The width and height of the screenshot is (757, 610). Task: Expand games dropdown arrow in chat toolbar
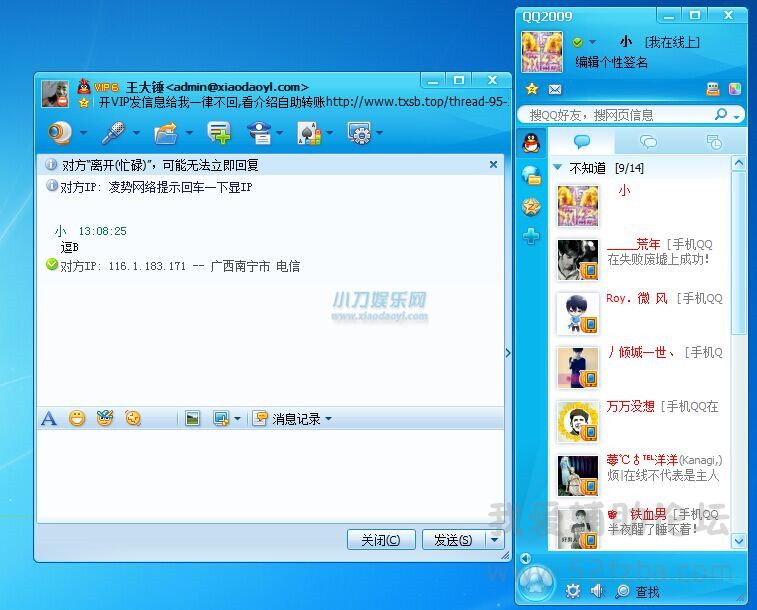click(329, 133)
